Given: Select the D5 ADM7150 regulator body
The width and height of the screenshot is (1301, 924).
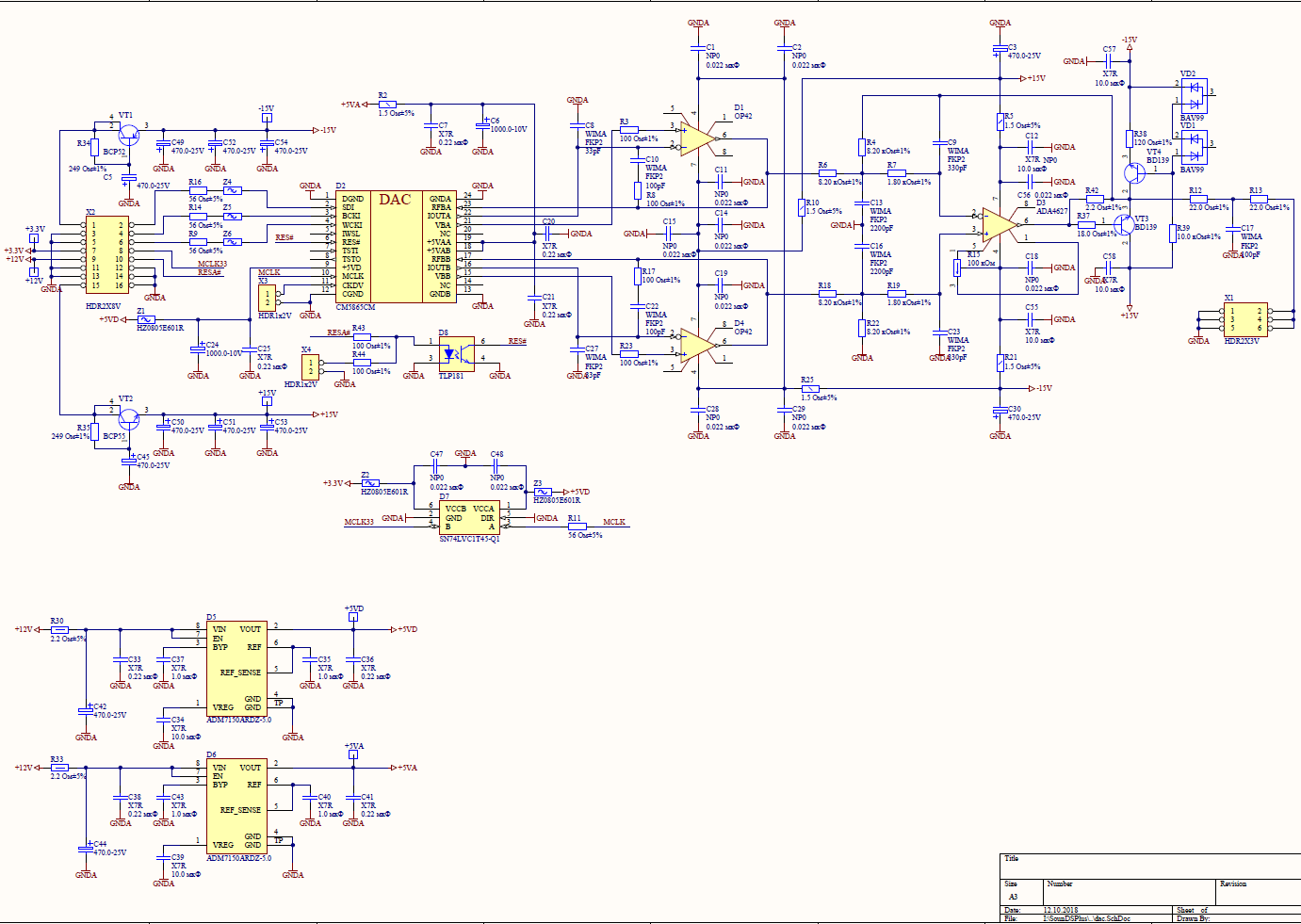Looking at the screenshot, I should [x=236, y=669].
